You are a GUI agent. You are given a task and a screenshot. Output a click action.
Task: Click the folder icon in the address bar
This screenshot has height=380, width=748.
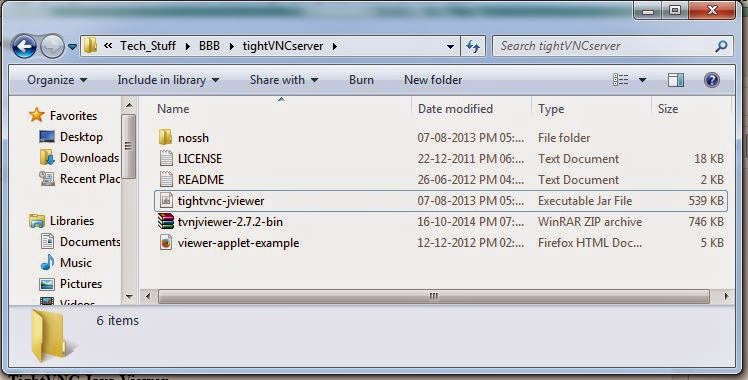click(90, 46)
